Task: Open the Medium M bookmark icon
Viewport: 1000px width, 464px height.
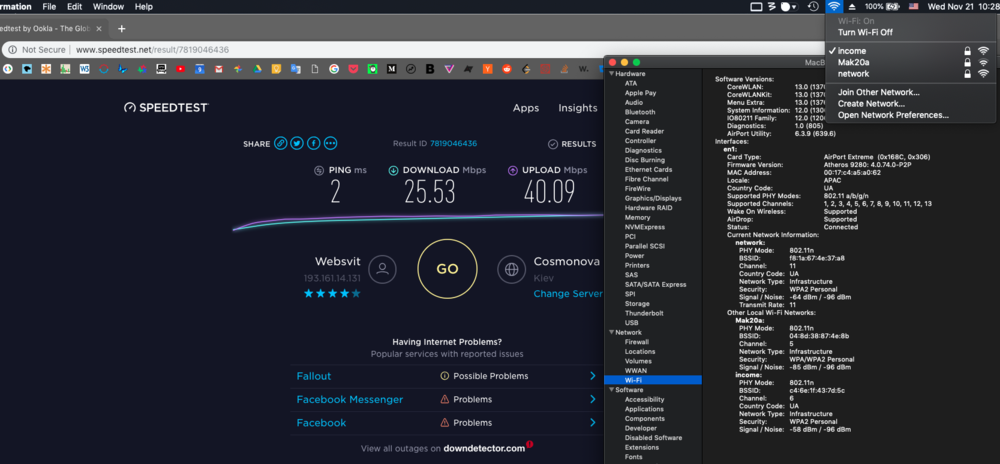Action: click(392, 69)
